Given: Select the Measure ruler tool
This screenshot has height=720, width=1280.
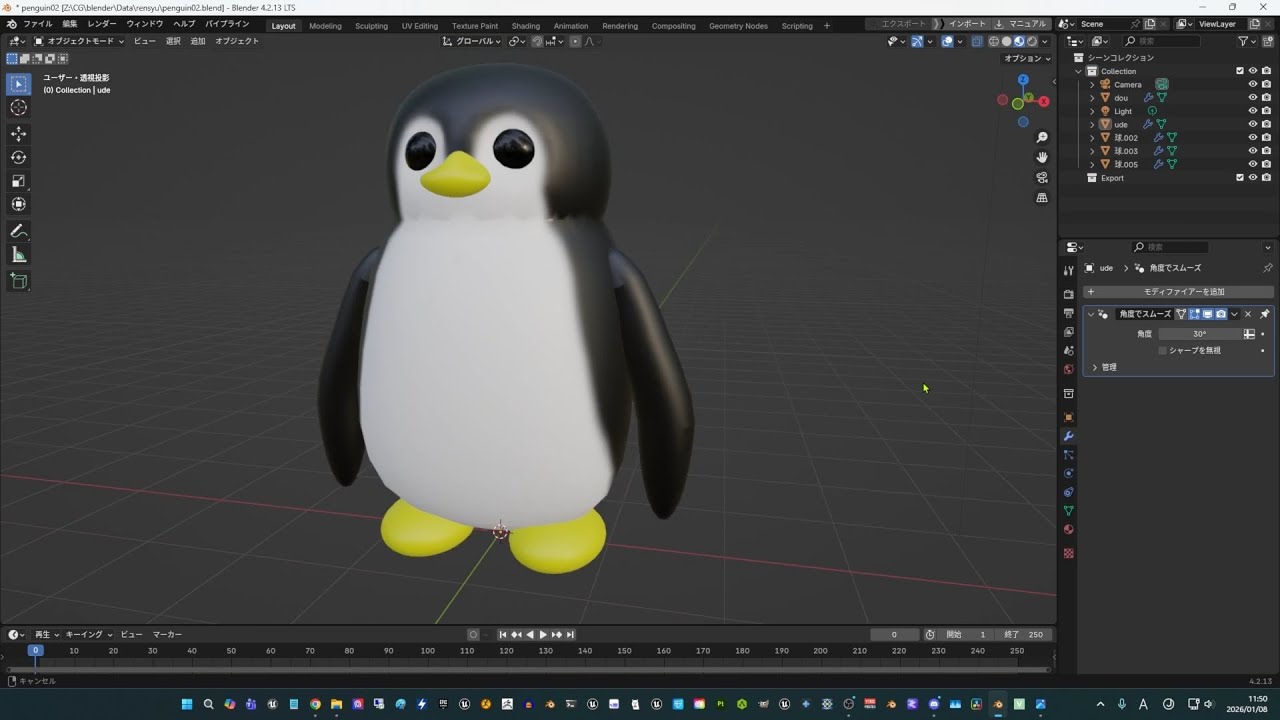Looking at the screenshot, I should 19,255.
